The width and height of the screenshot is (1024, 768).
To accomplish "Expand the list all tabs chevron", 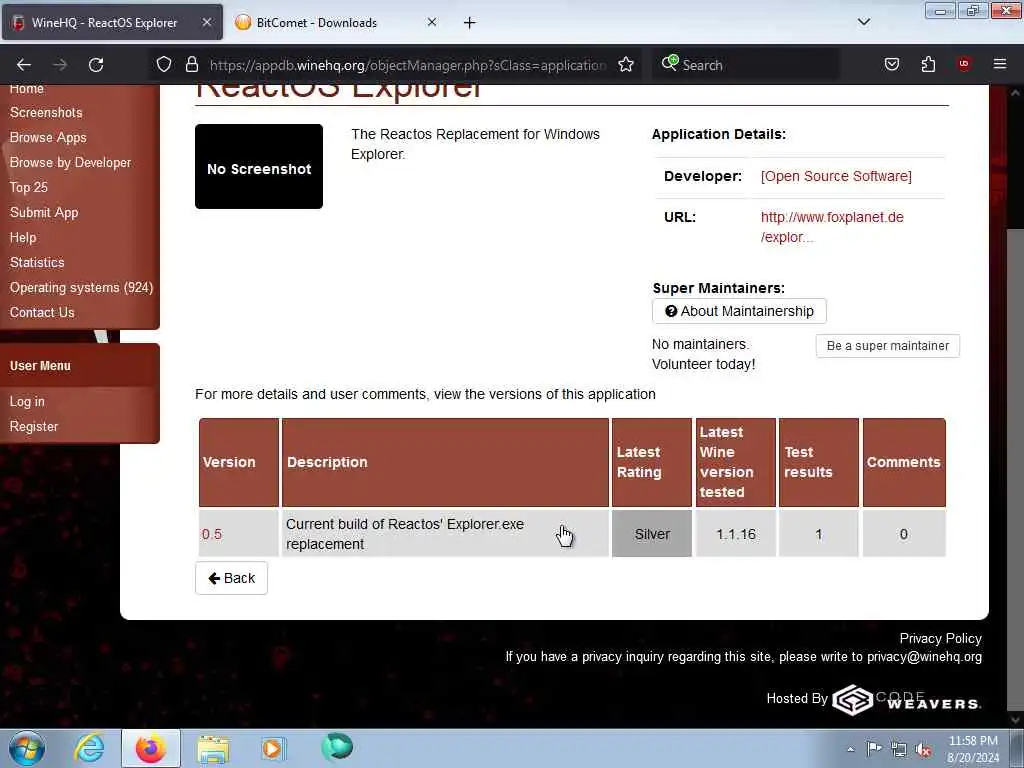I will click(x=864, y=22).
